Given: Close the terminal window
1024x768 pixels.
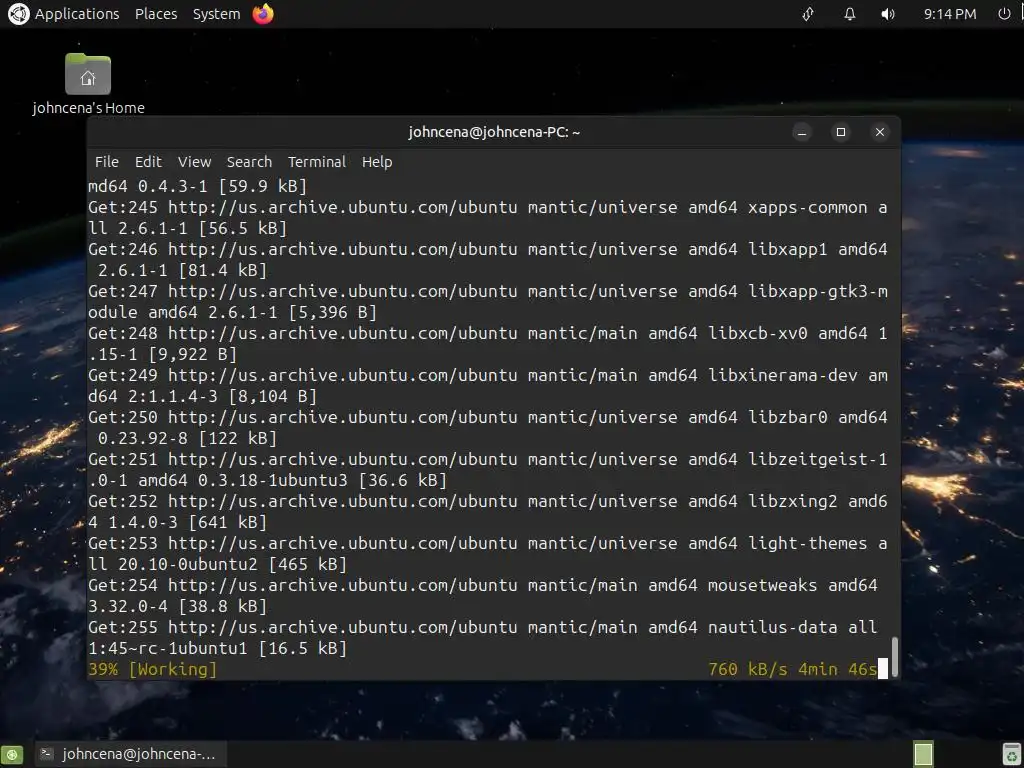Looking at the screenshot, I should [x=880, y=133].
